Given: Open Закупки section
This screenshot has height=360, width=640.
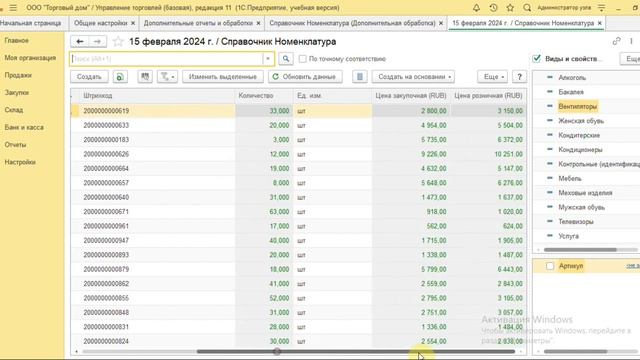Looking at the screenshot, I should pos(17,93).
